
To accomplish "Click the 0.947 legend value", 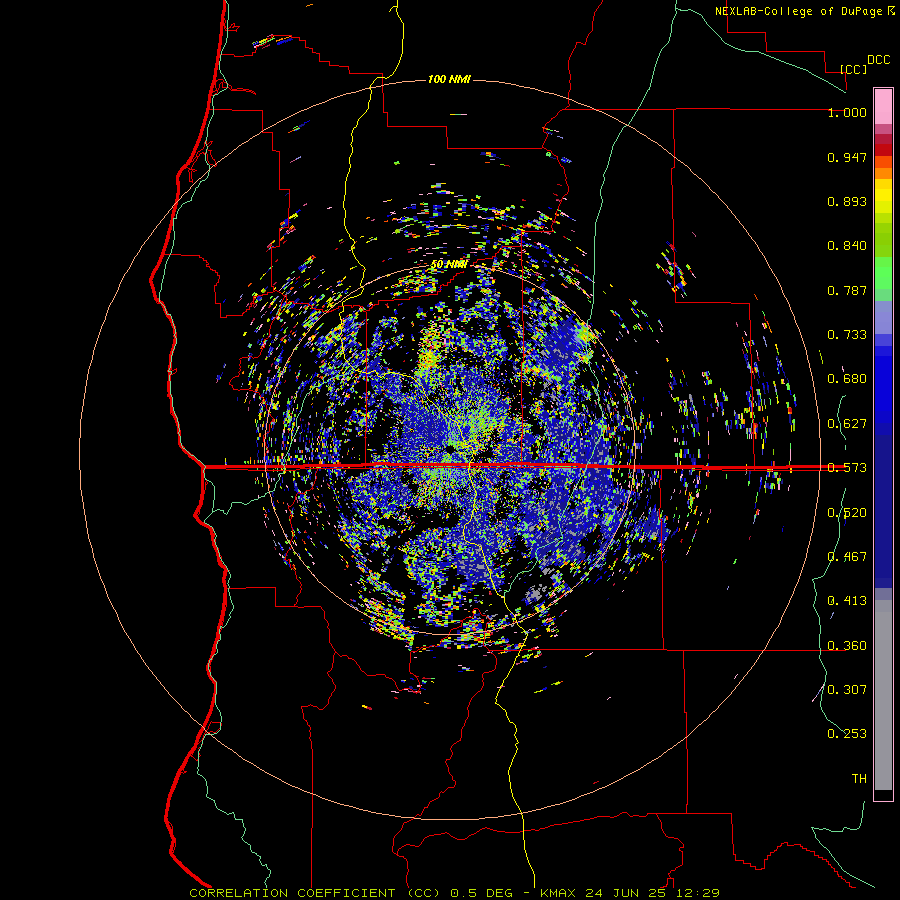I will [847, 157].
